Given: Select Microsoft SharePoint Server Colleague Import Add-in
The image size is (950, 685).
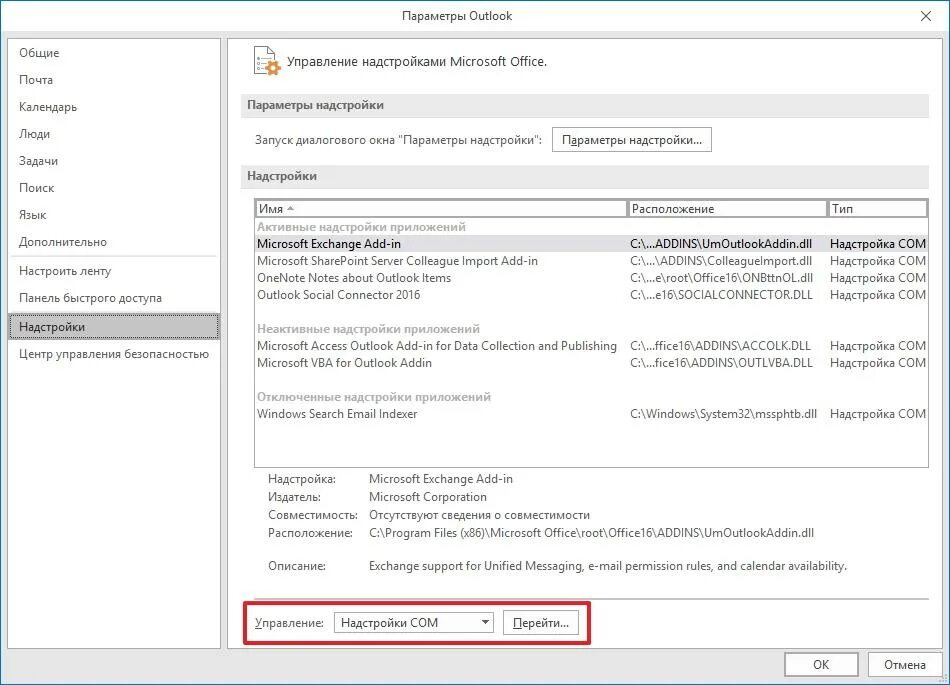Looking at the screenshot, I should click(591, 260).
